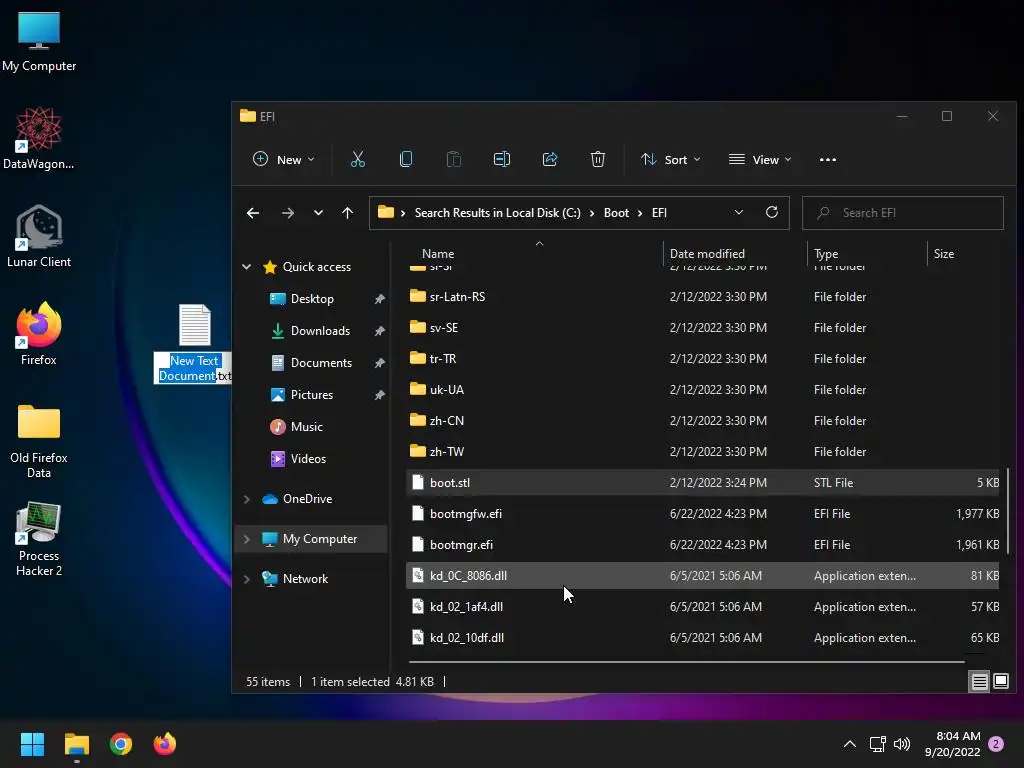Open Desktop in Quick access
Image resolution: width=1024 pixels, height=768 pixels.
[x=312, y=298]
